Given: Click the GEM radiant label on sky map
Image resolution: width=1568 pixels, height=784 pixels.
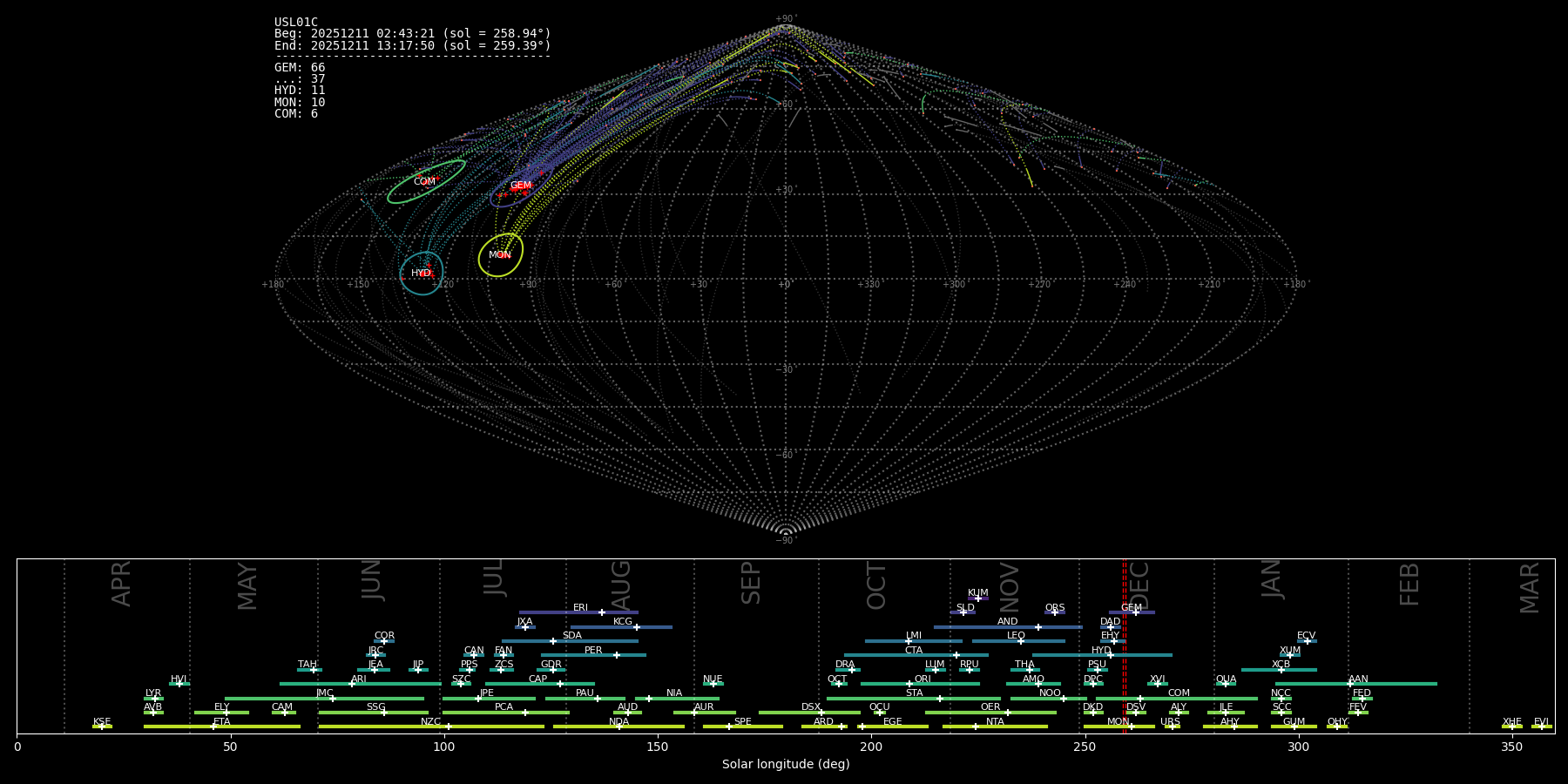Looking at the screenshot, I should point(520,186).
